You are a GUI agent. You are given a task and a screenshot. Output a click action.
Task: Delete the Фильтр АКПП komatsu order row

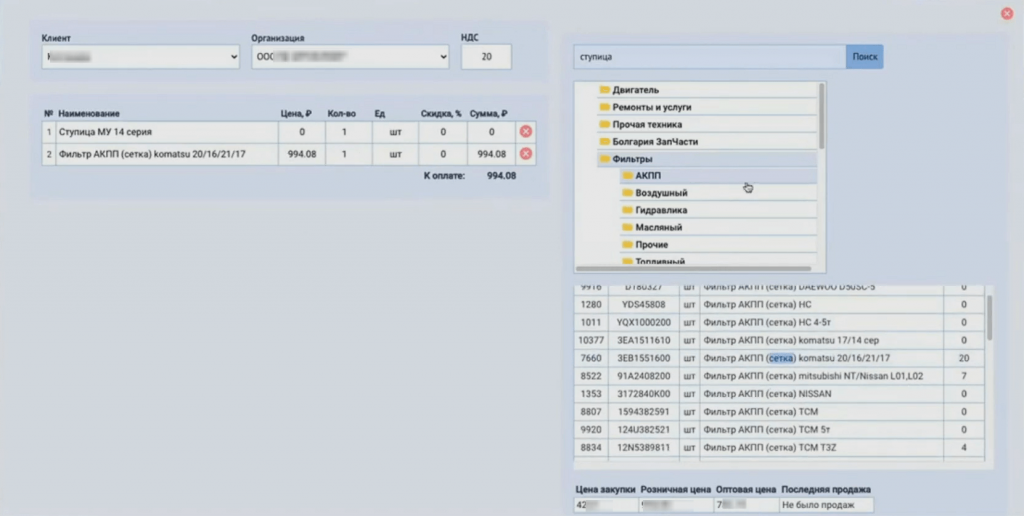pos(525,154)
